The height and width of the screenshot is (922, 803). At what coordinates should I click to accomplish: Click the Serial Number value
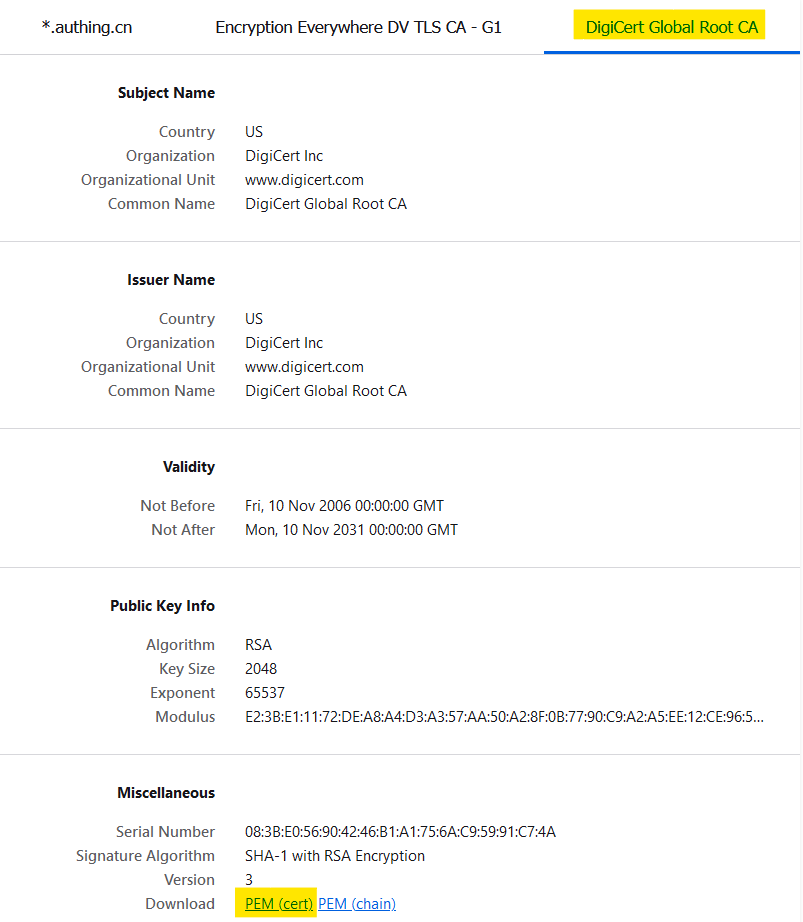tap(400, 832)
